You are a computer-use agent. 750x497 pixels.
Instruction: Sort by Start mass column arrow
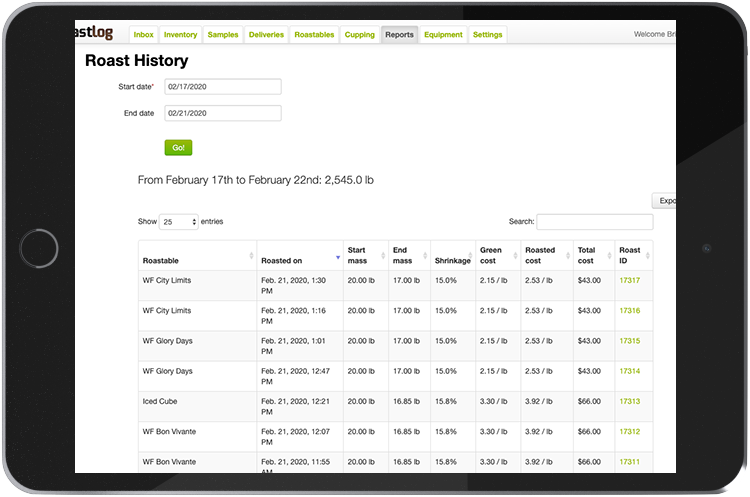pyautogui.click(x=383, y=256)
